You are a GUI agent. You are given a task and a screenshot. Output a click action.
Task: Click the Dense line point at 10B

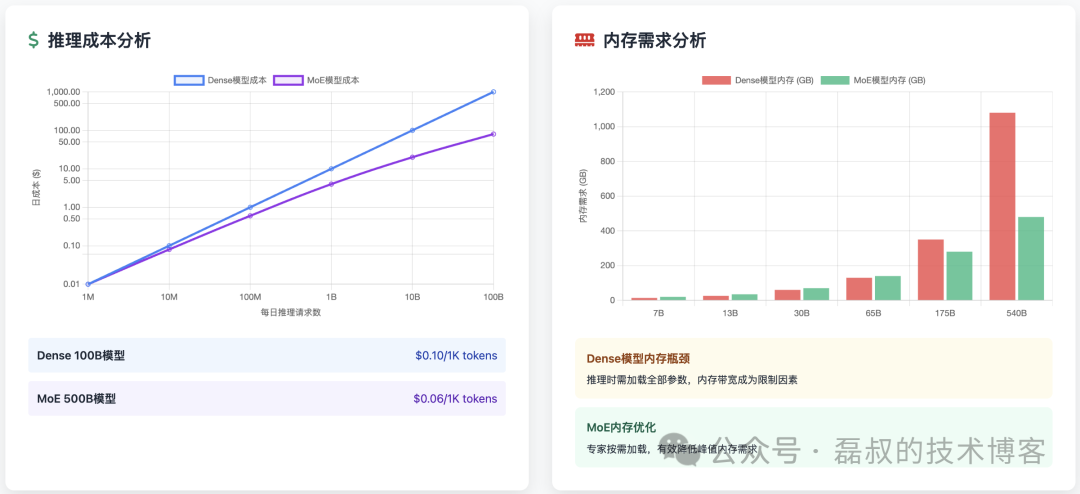tap(412, 130)
